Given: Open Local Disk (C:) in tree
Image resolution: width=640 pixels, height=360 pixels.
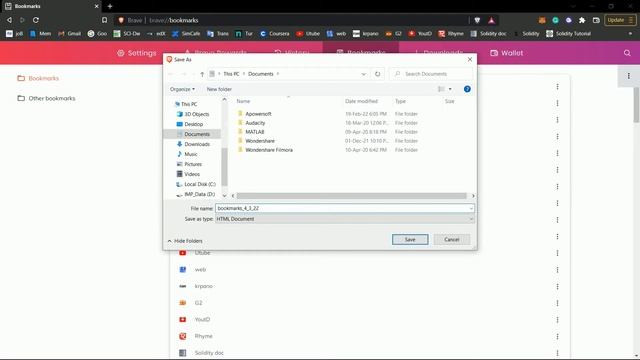Looking at the screenshot, I should click(200, 184).
